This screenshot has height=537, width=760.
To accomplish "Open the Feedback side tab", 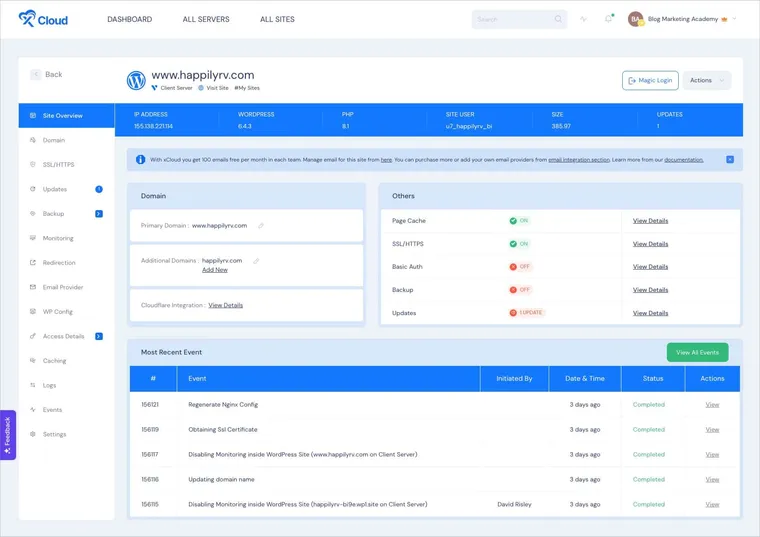I will [x=8, y=435].
